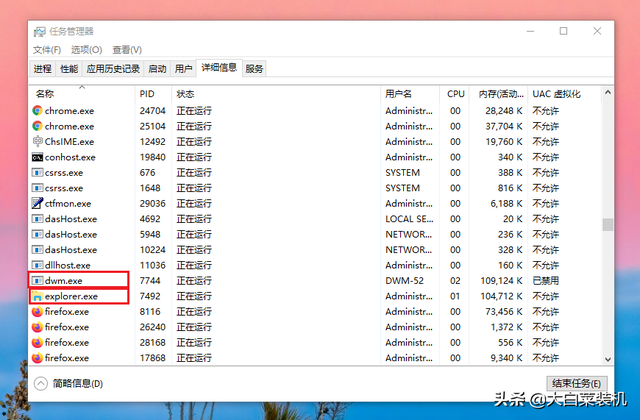Switch to the 服务 tab
The width and height of the screenshot is (640, 420).
pos(254,69)
